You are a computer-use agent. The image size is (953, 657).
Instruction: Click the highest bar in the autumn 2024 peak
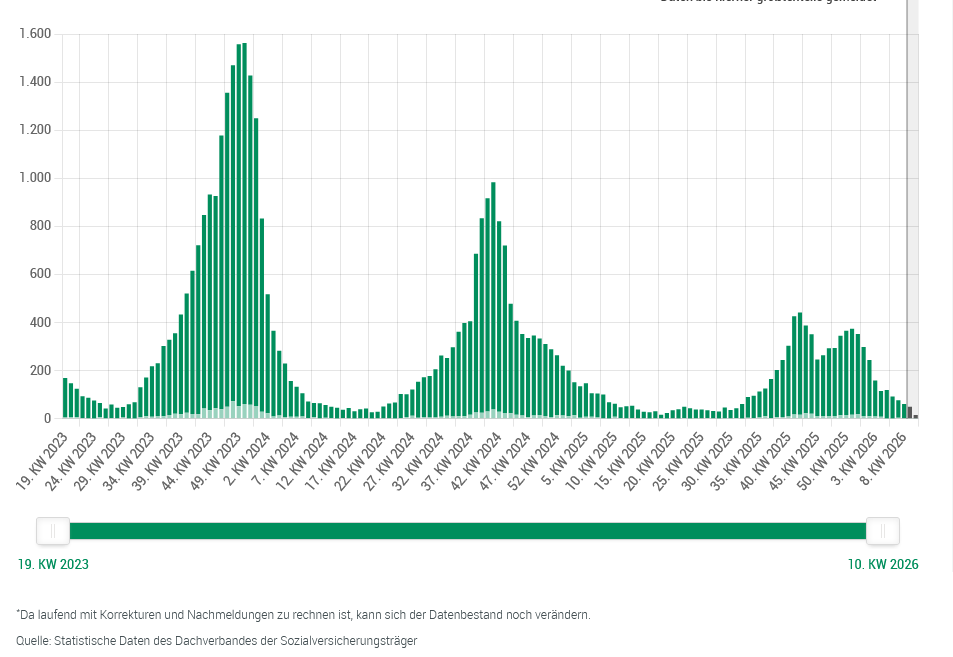coord(493,300)
